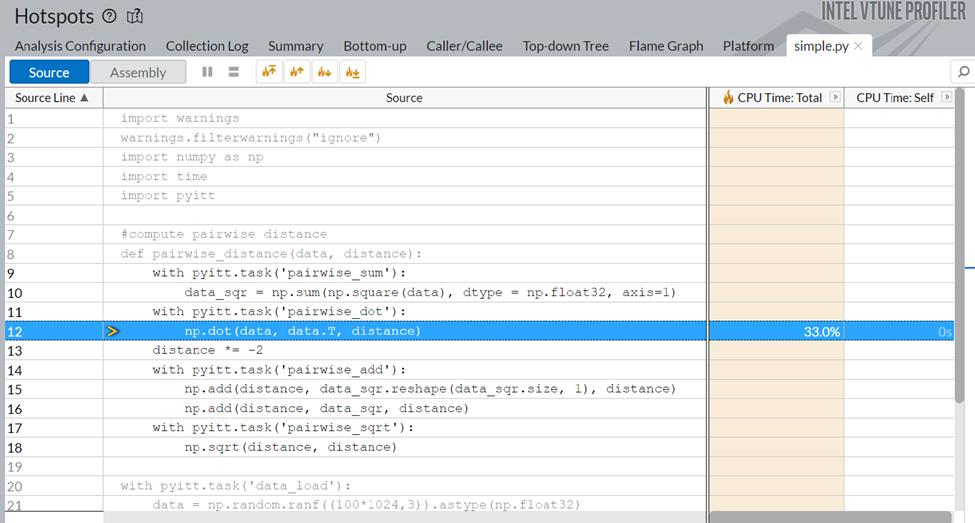Open the Hotspots documentation book icon
975x523 pixels.
(135, 17)
